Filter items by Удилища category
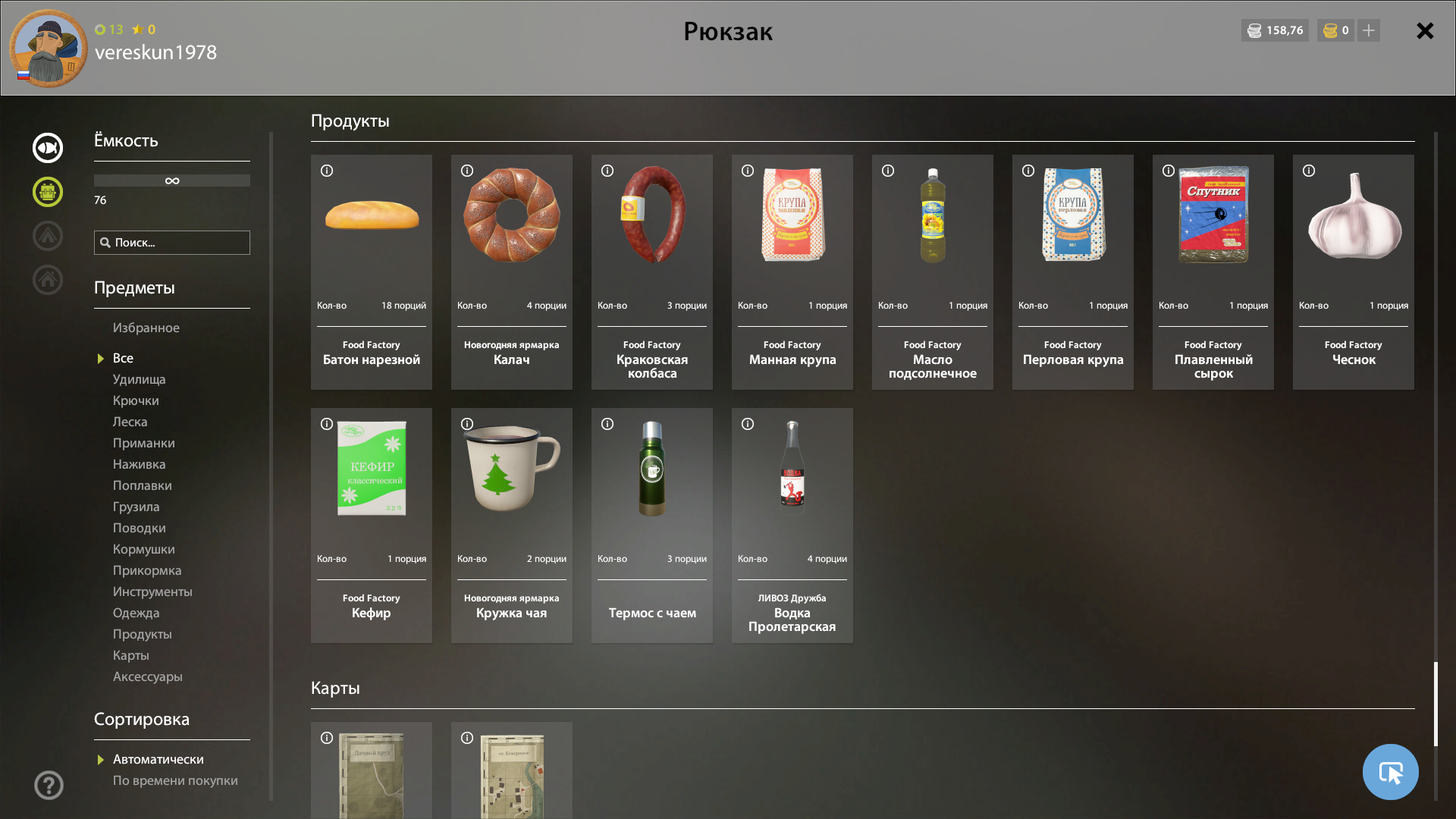Screen dimensions: 1456x819 pyautogui.click(x=139, y=379)
